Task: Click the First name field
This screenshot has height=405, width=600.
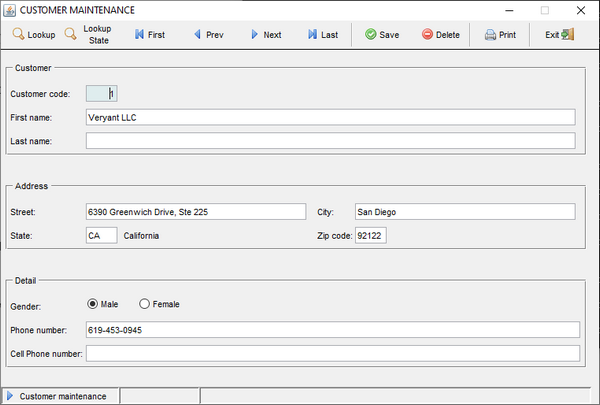Action: coord(330,117)
